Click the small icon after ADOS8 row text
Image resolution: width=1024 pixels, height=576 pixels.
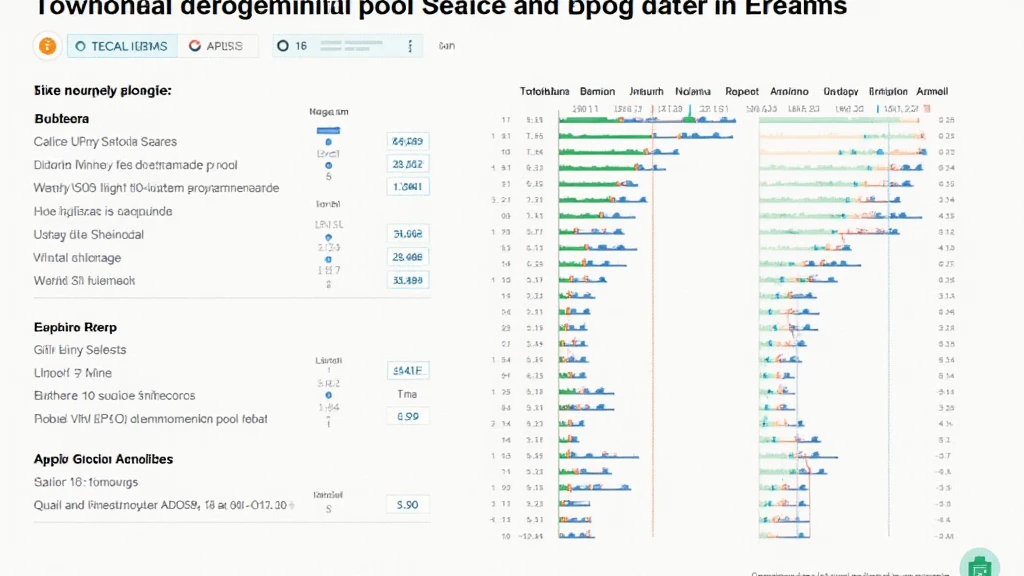(x=291, y=506)
